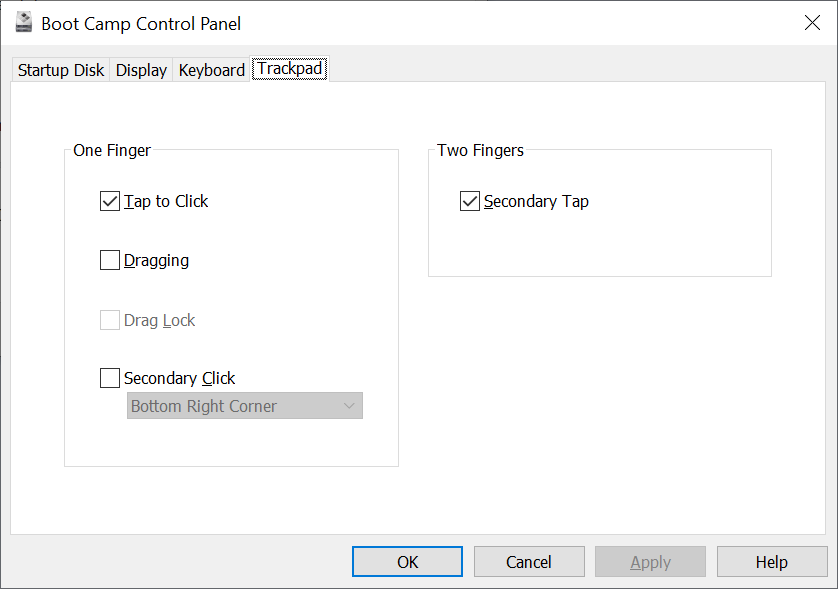Click the Cancel button
The image size is (838, 589).
coord(529,562)
